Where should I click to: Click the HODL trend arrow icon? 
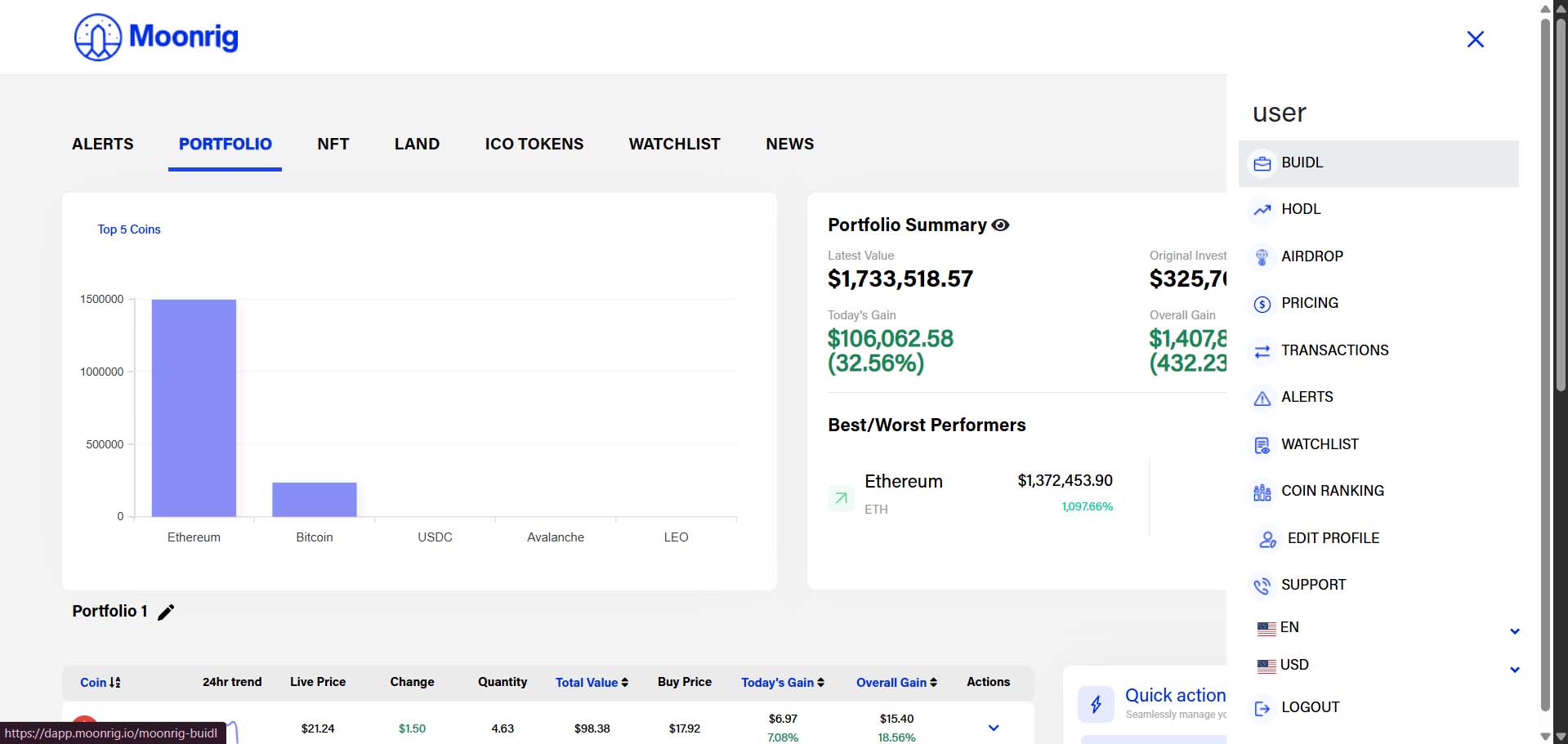click(1262, 210)
